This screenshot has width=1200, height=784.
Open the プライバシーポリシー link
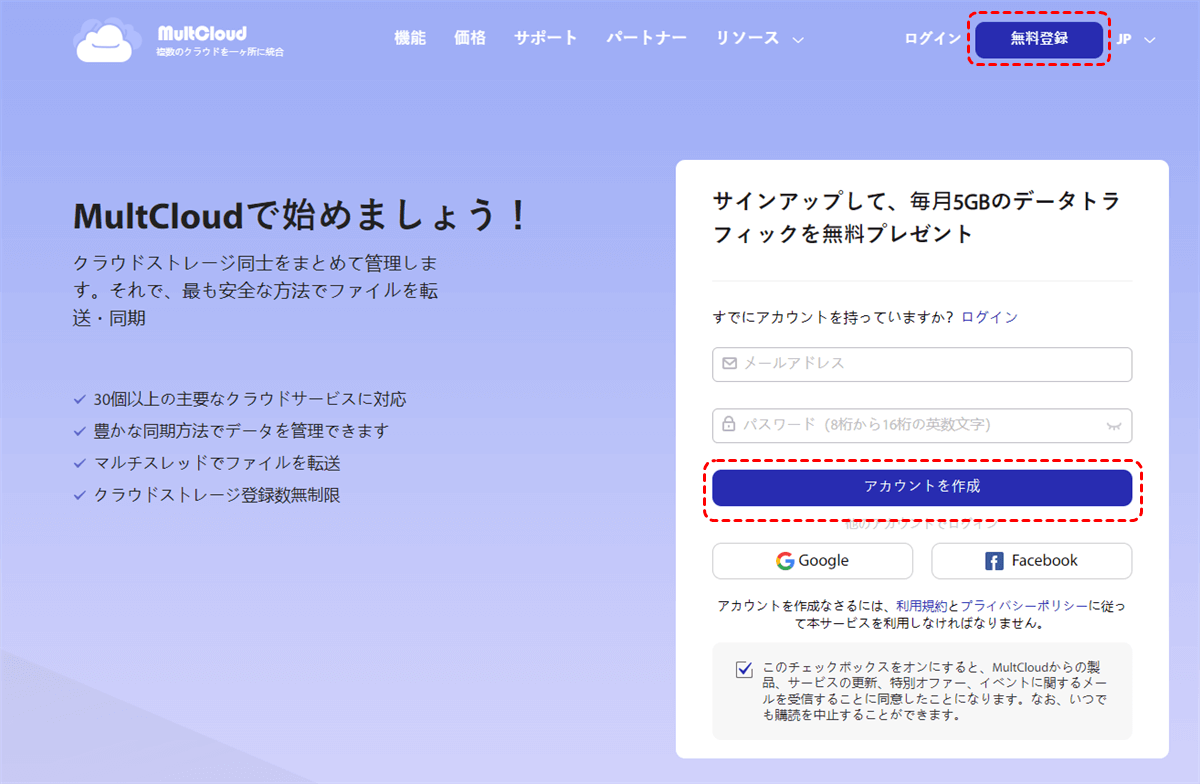click(1024, 606)
